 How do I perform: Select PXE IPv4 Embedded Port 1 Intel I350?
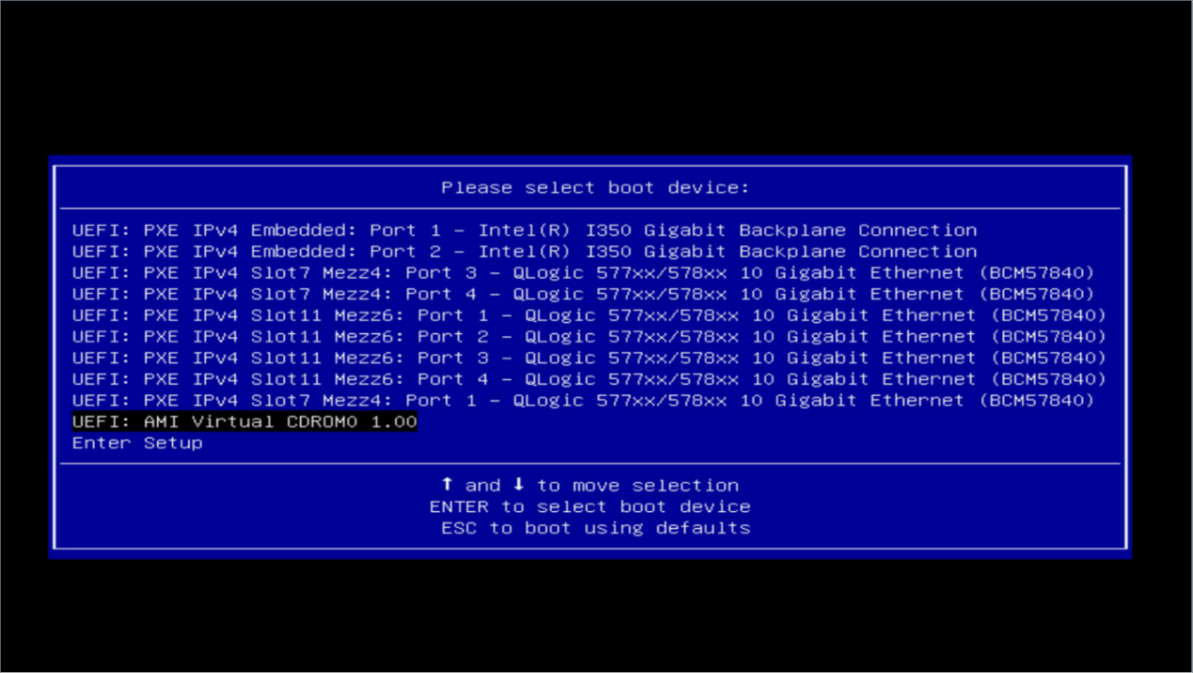[x=524, y=230]
